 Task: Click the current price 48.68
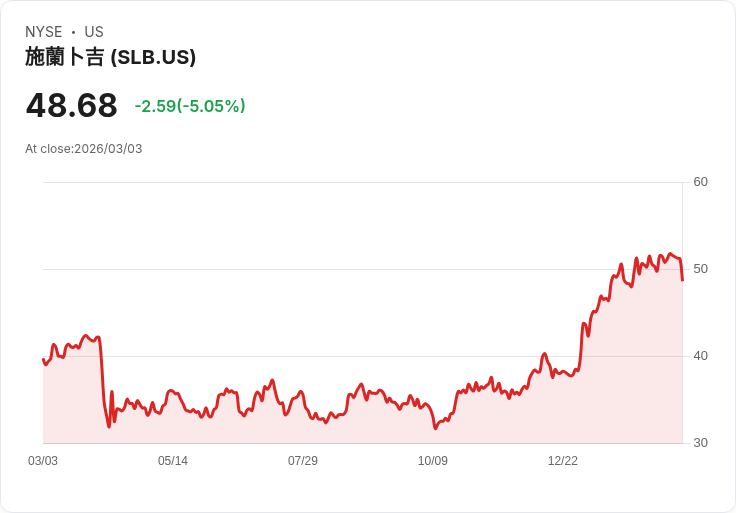pyautogui.click(x=71, y=105)
